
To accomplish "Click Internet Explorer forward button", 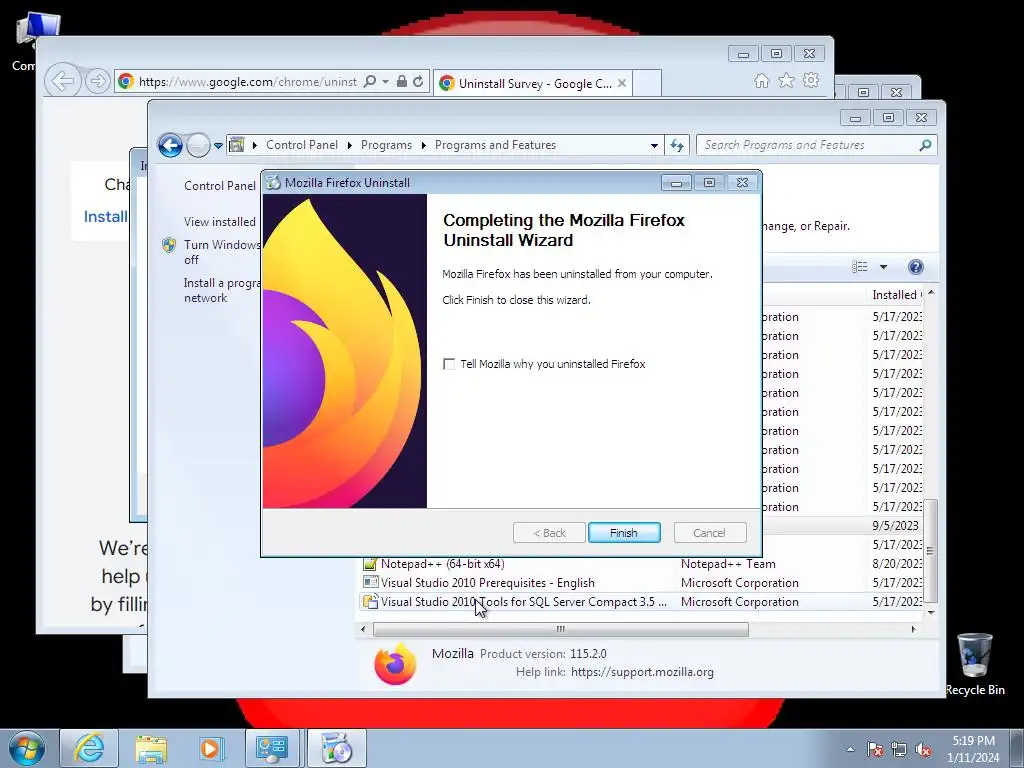I will (97, 81).
